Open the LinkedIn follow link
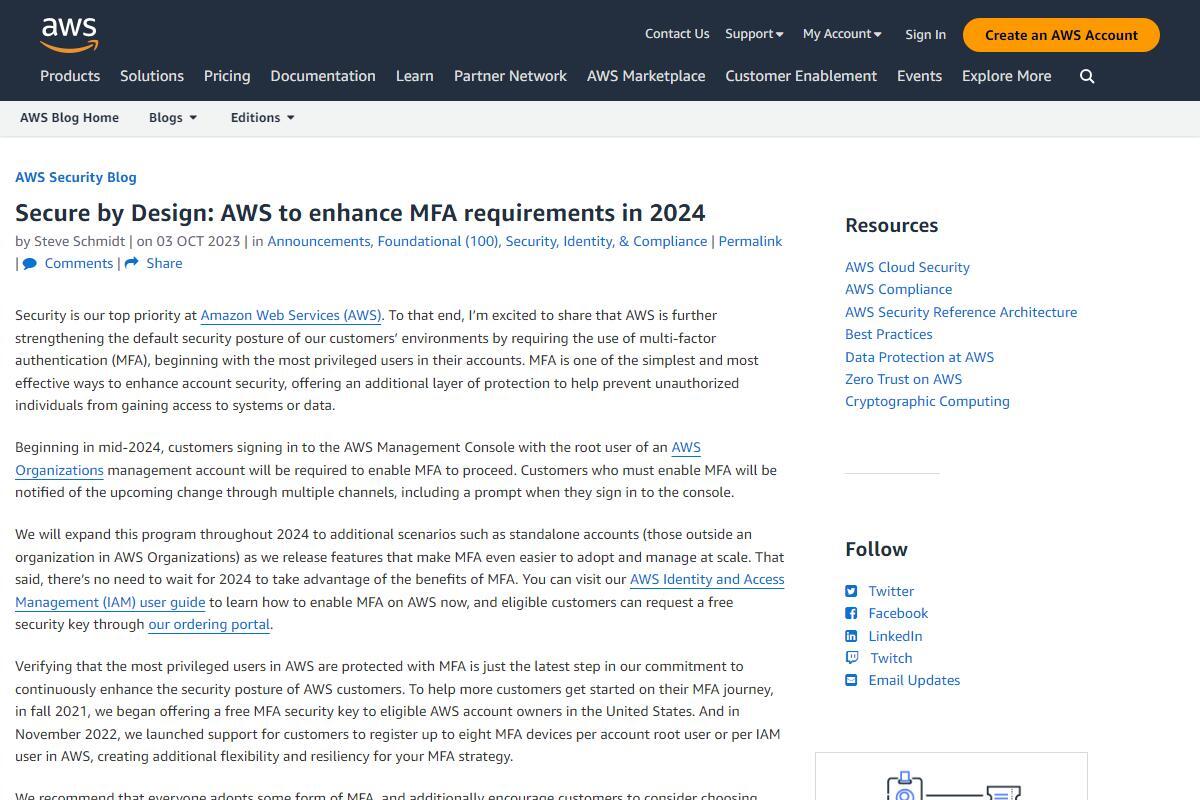Viewport: 1200px width, 800px height. (x=895, y=636)
